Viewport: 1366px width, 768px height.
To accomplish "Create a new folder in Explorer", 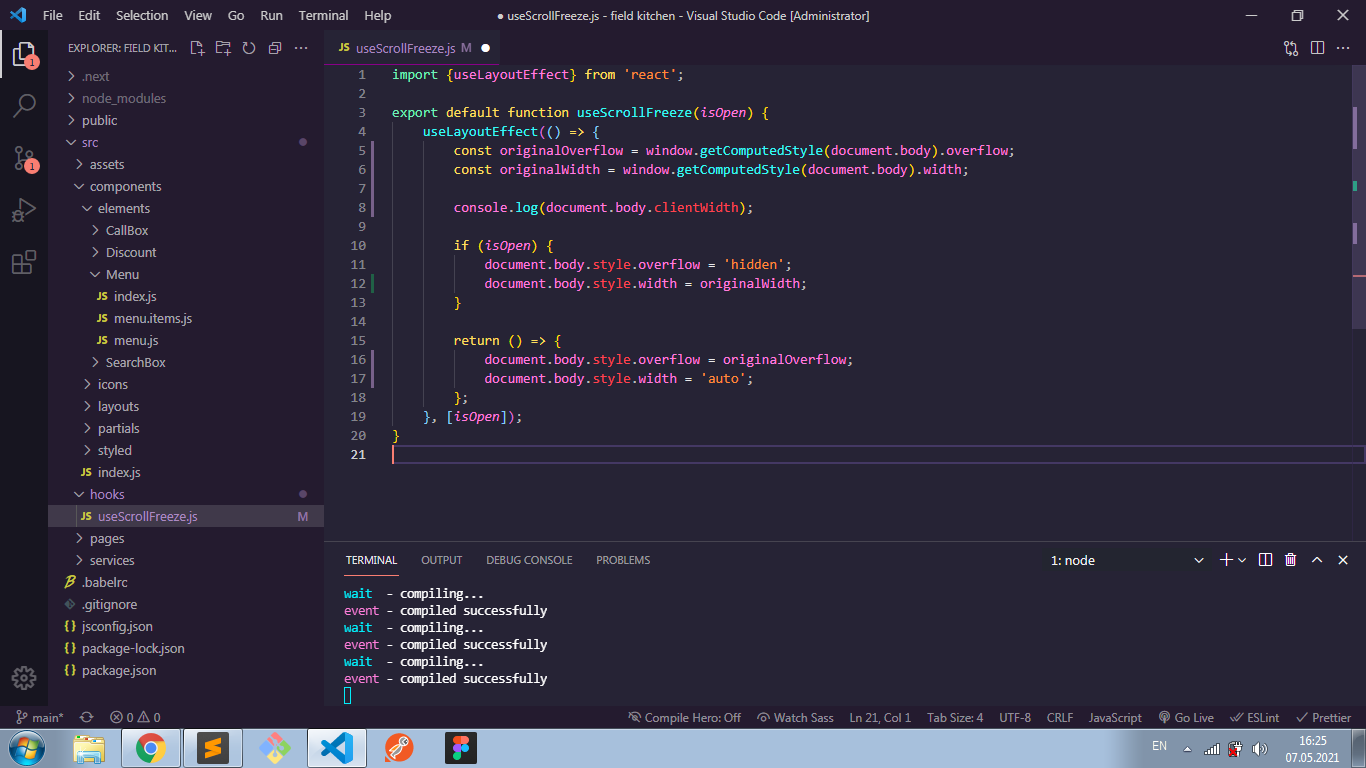I will tap(223, 47).
